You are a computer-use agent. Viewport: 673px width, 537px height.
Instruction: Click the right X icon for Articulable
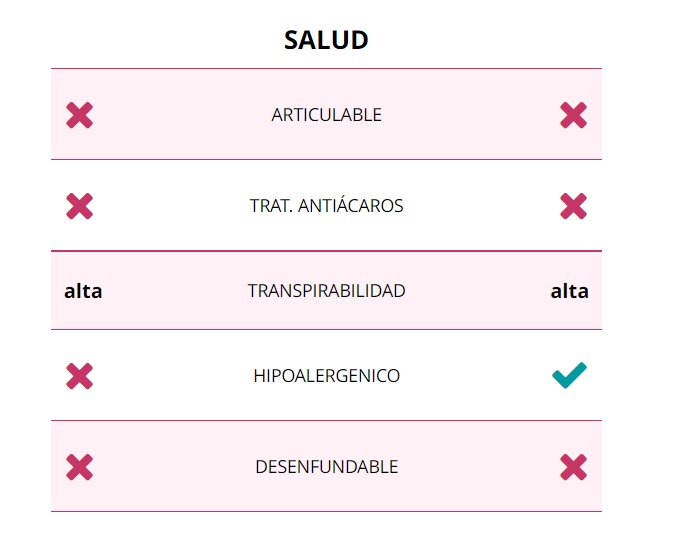point(573,115)
